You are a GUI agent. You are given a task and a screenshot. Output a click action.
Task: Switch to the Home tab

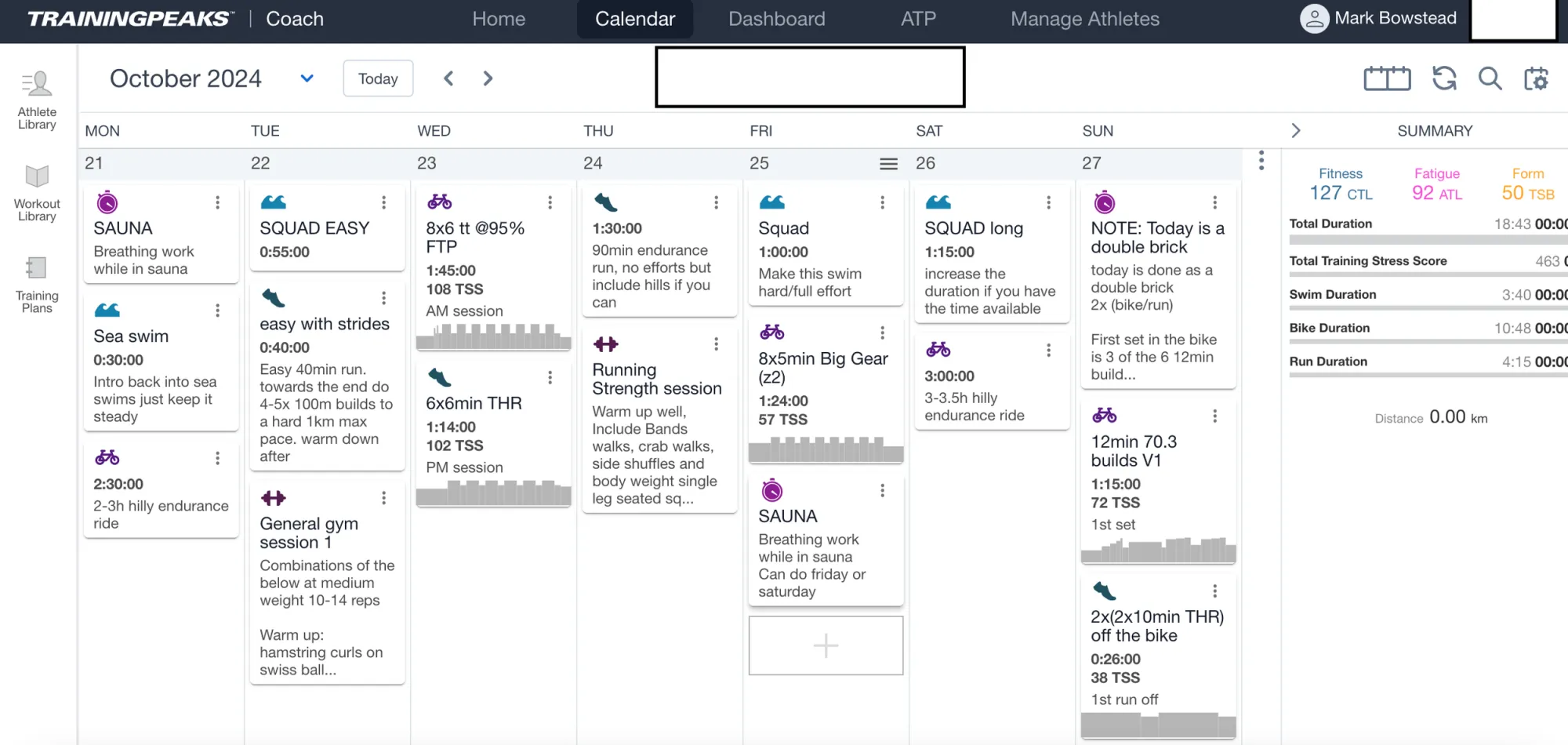(499, 19)
